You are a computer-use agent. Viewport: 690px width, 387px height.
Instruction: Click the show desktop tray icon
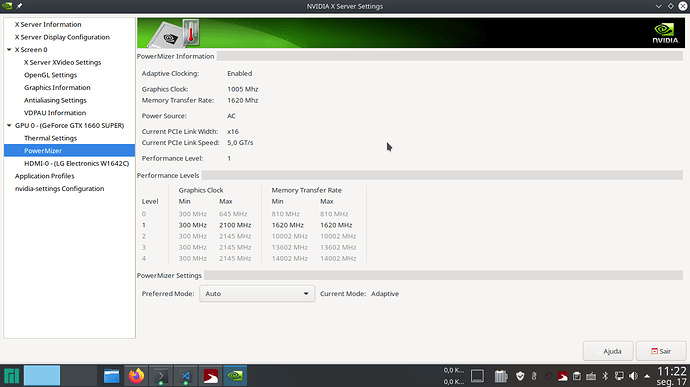pyautogui.click(x=477, y=376)
